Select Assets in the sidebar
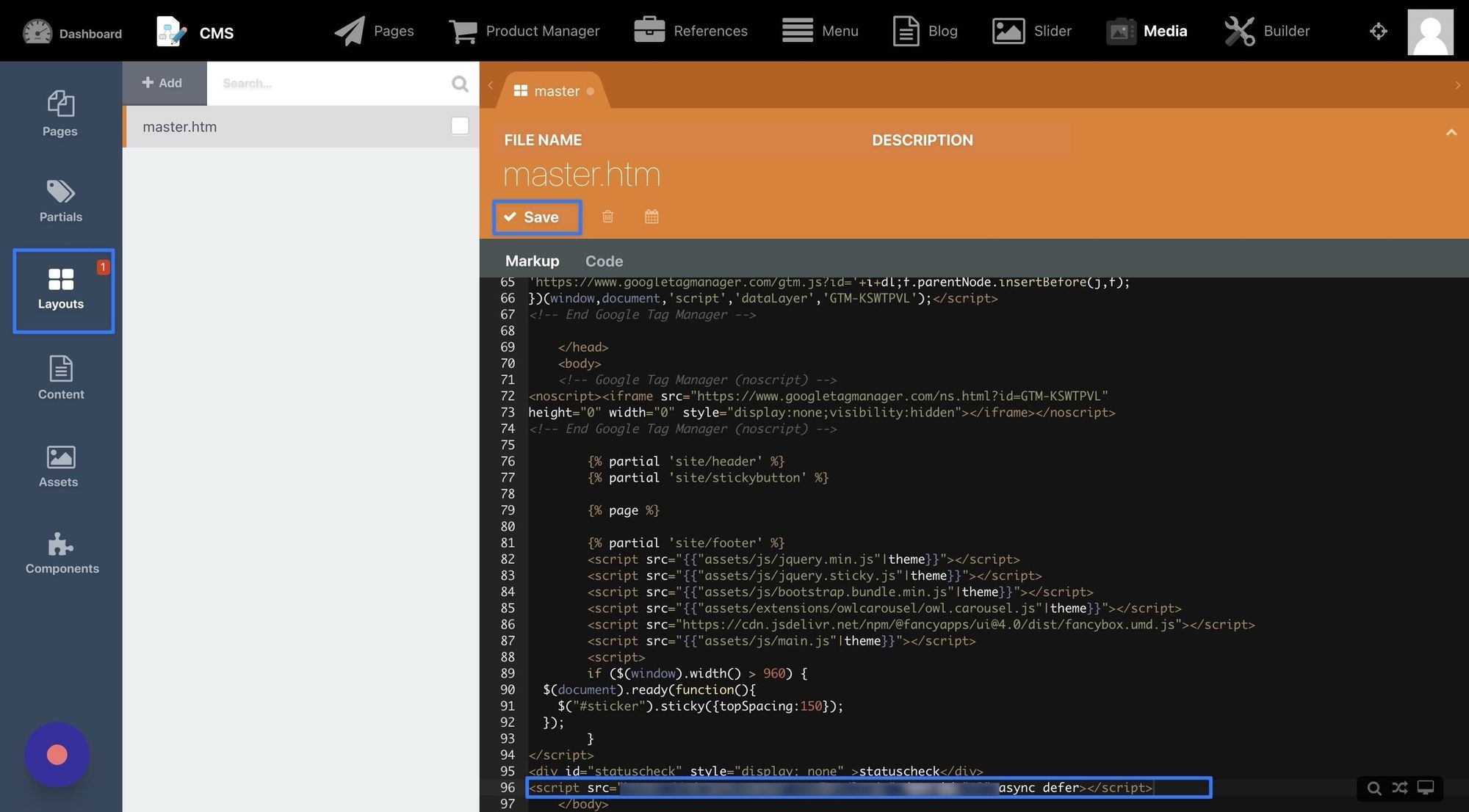Screen dimensions: 1469x812 [59, 466]
